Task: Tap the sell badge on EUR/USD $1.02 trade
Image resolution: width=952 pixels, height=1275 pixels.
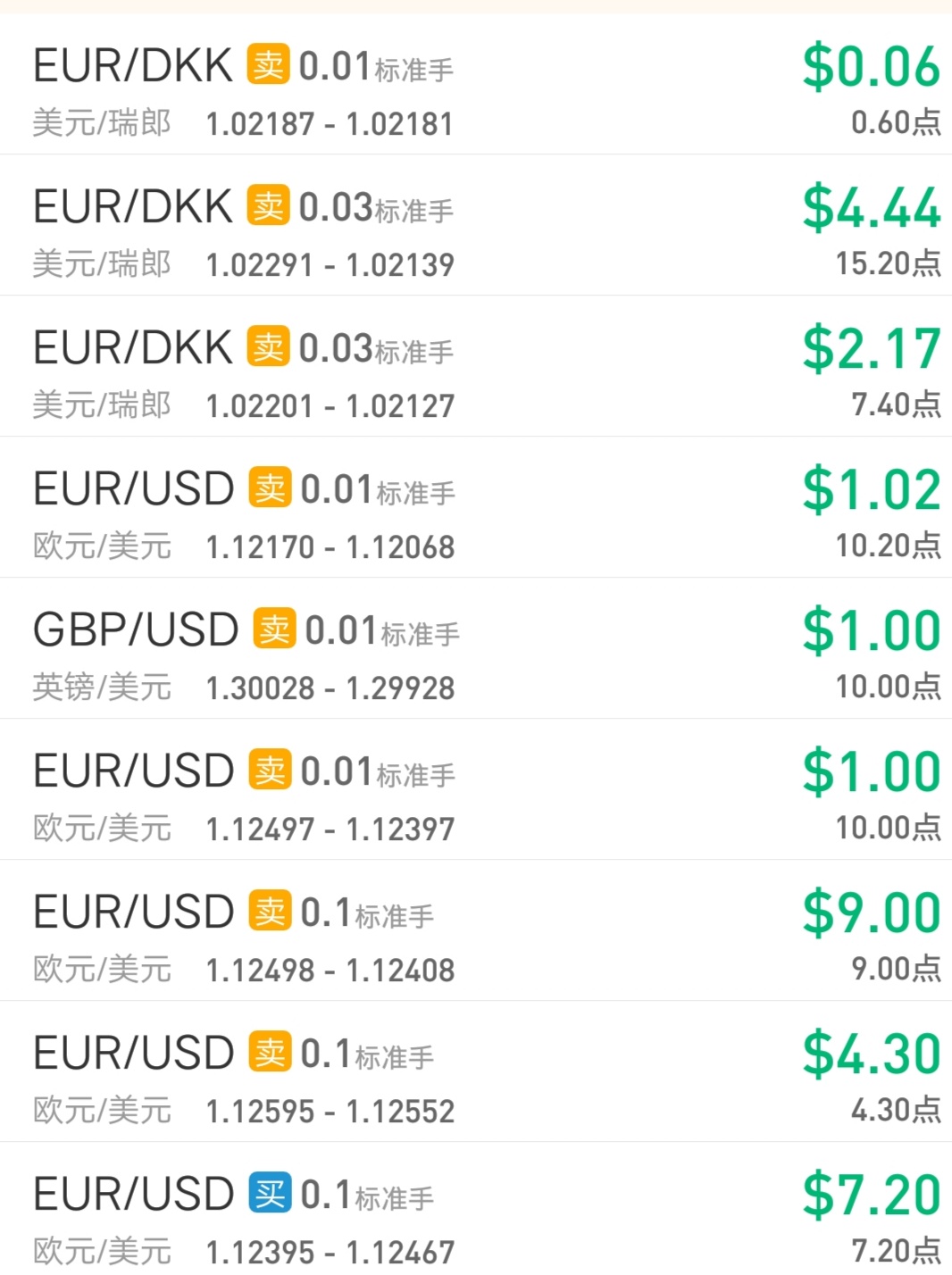Action: click(x=270, y=488)
